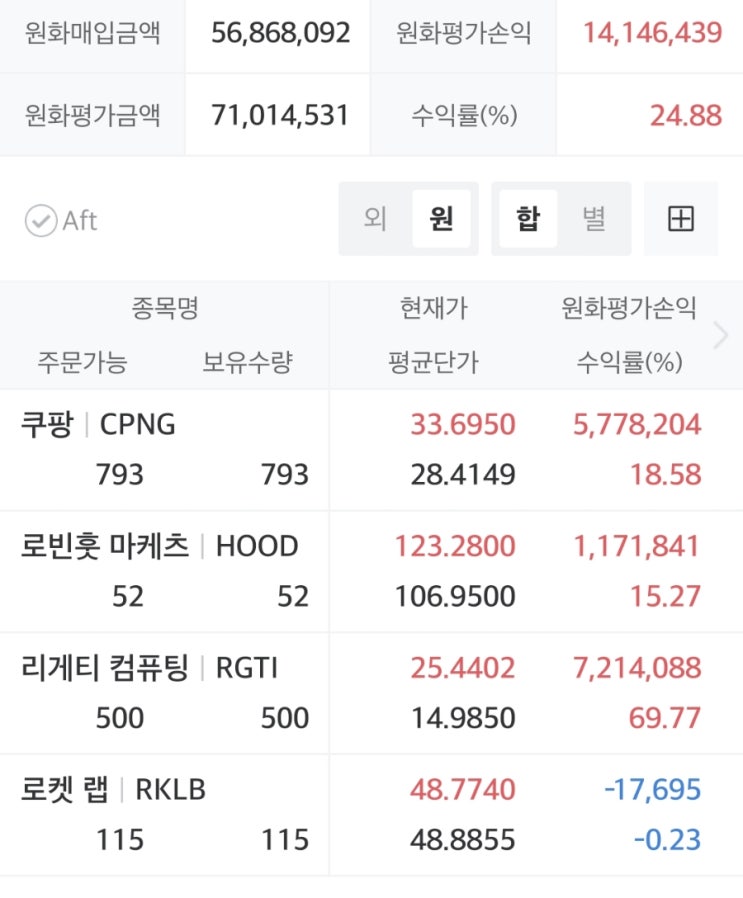Select 원화매입금액 value 56,868,092

(281, 33)
